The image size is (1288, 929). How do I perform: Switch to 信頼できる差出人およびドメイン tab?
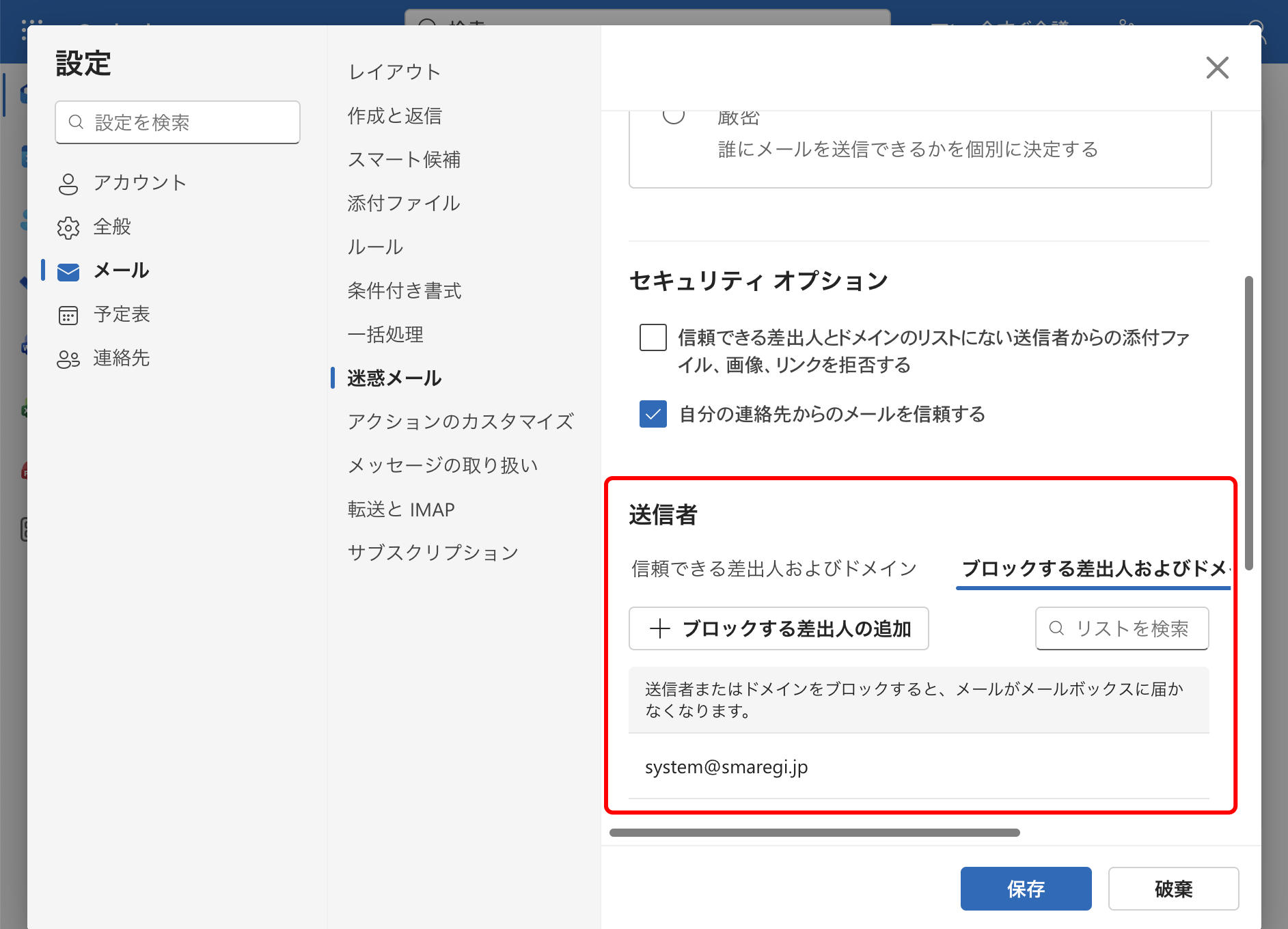pos(773,568)
